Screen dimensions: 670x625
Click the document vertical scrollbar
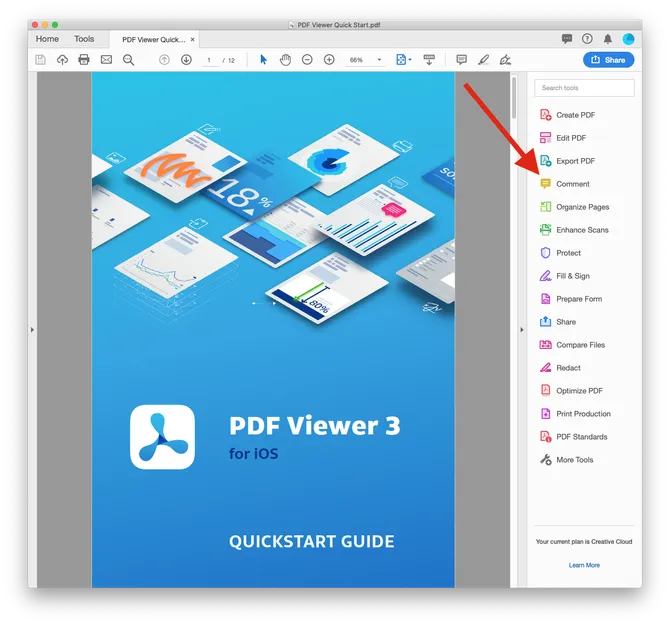pyautogui.click(x=514, y=97)
